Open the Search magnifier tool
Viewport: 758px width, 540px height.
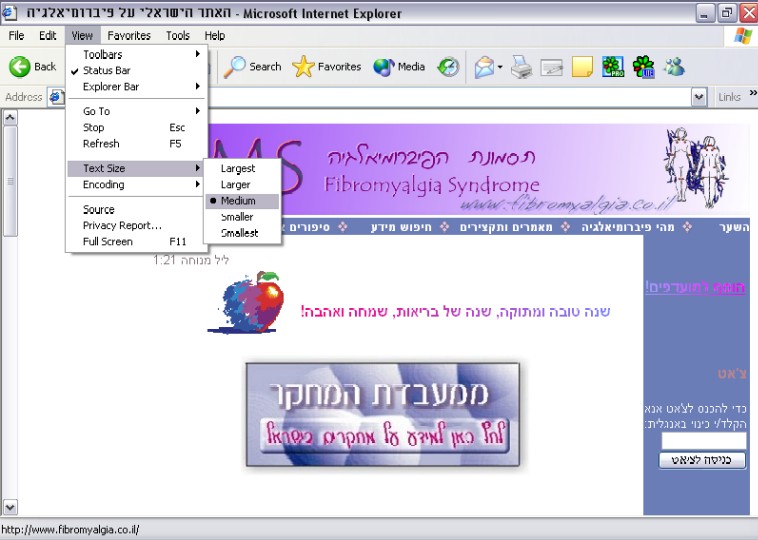(252, 67)
